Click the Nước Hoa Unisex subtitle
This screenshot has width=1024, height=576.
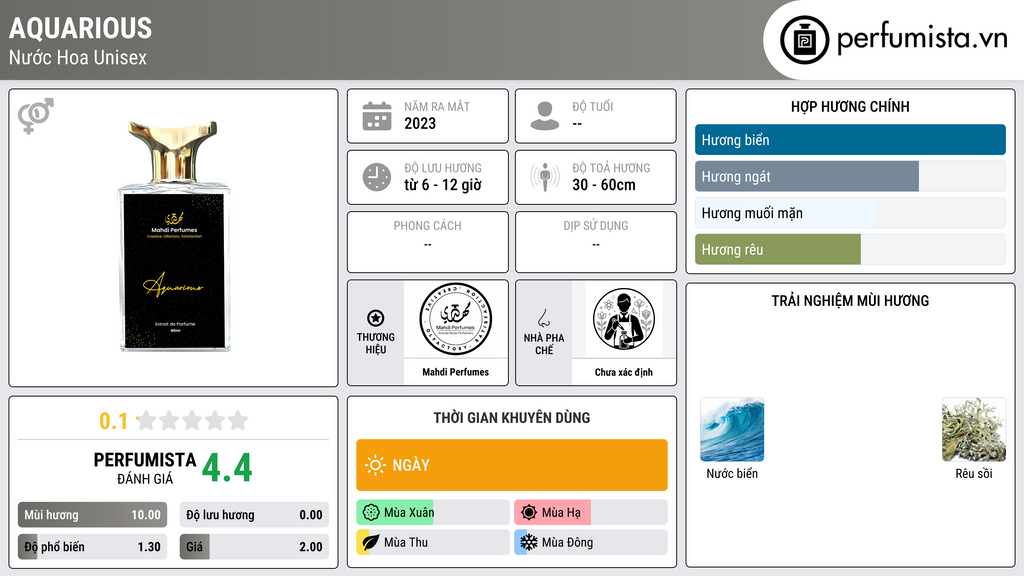pos(78,57)
